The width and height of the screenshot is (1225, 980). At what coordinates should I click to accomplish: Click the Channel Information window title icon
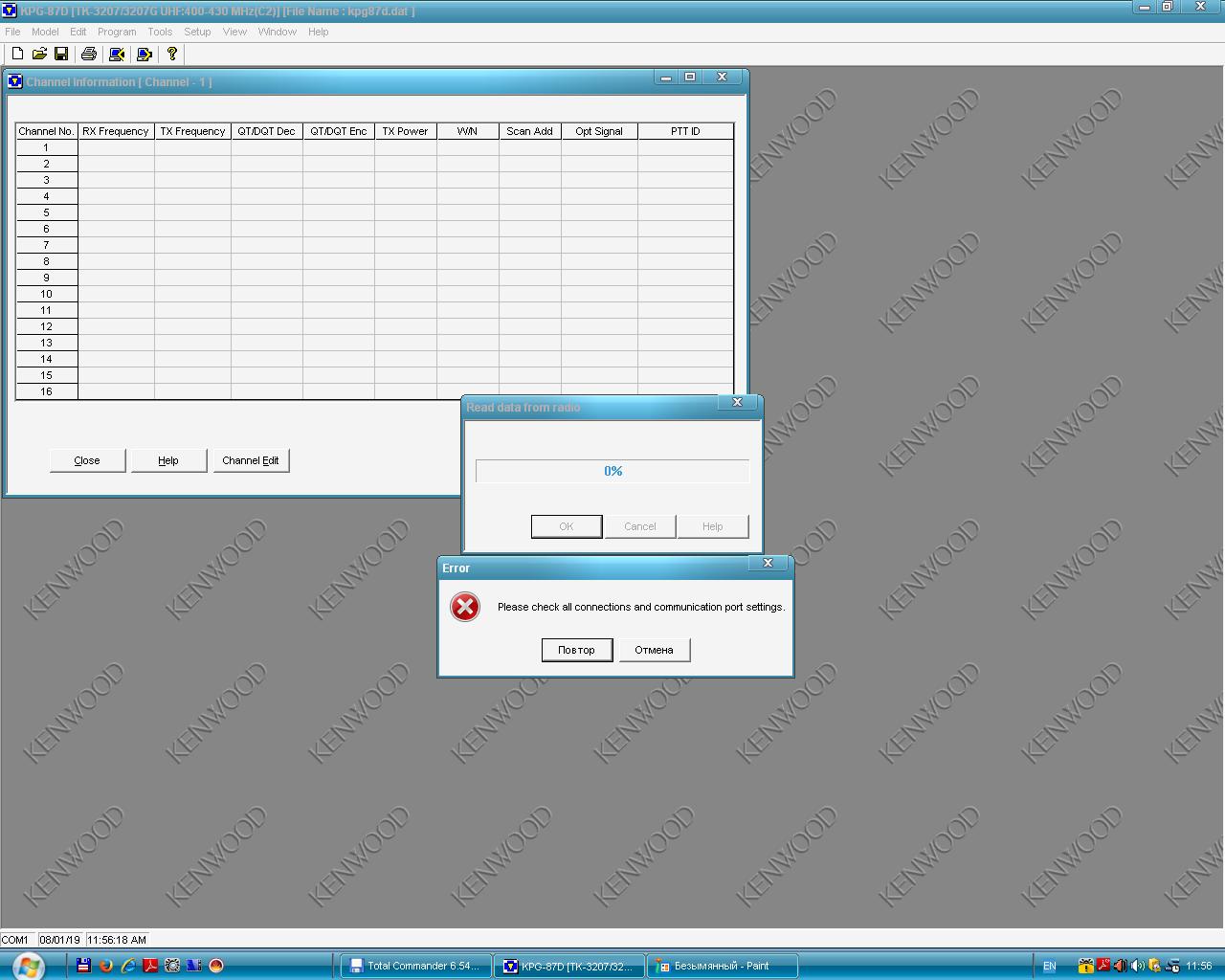[15, 81]
